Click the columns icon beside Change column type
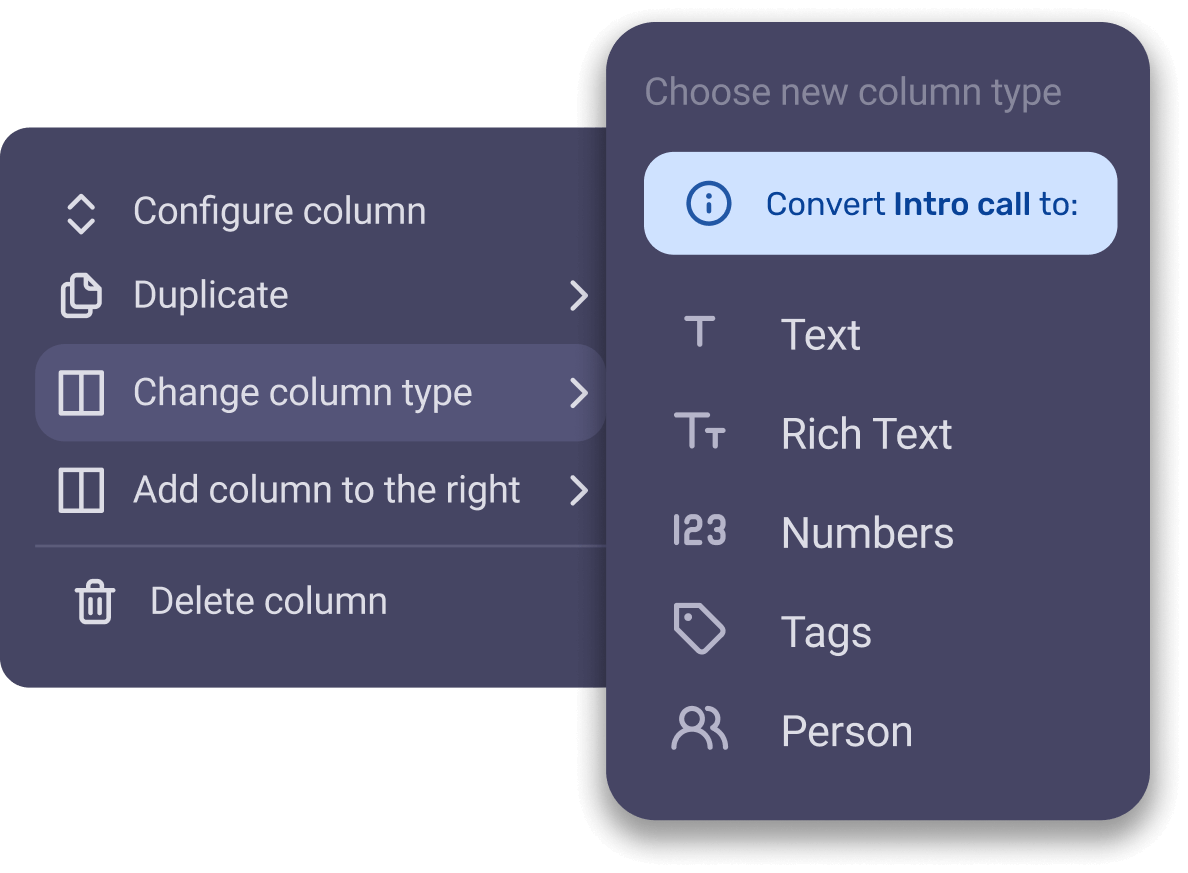The height and width of the screenshot is (873, 1188). tap(81, 393)
